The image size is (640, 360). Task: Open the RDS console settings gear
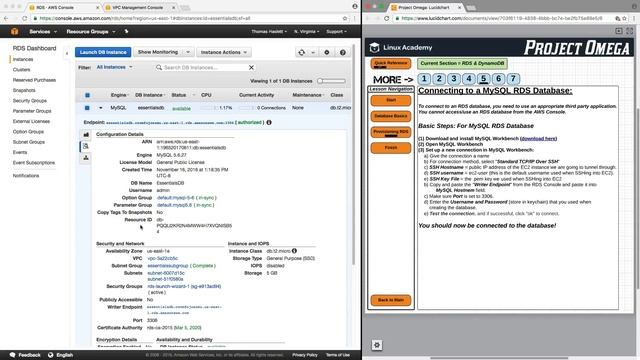point(327,52)
